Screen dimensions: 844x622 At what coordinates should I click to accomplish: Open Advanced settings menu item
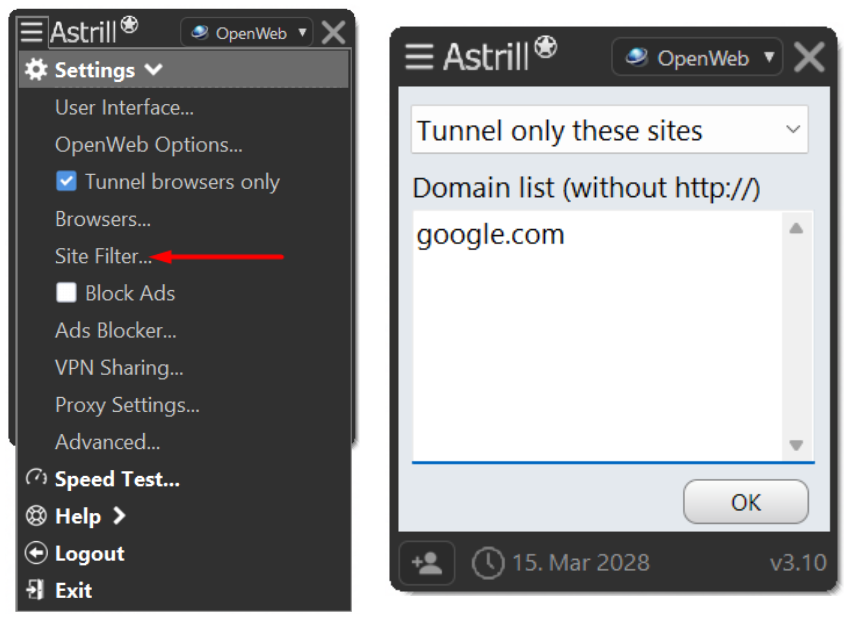pos(108,442)
